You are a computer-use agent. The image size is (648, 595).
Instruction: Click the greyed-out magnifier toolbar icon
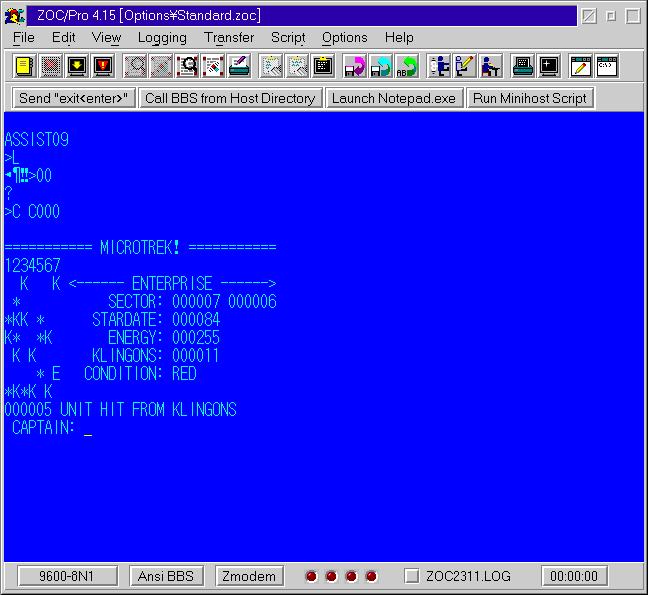[135, 66]
